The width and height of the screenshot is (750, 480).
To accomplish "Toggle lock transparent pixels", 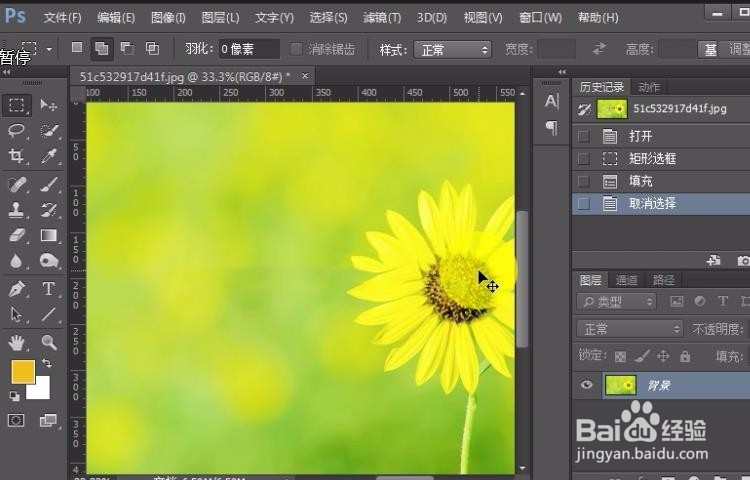I will pos(620,356).
